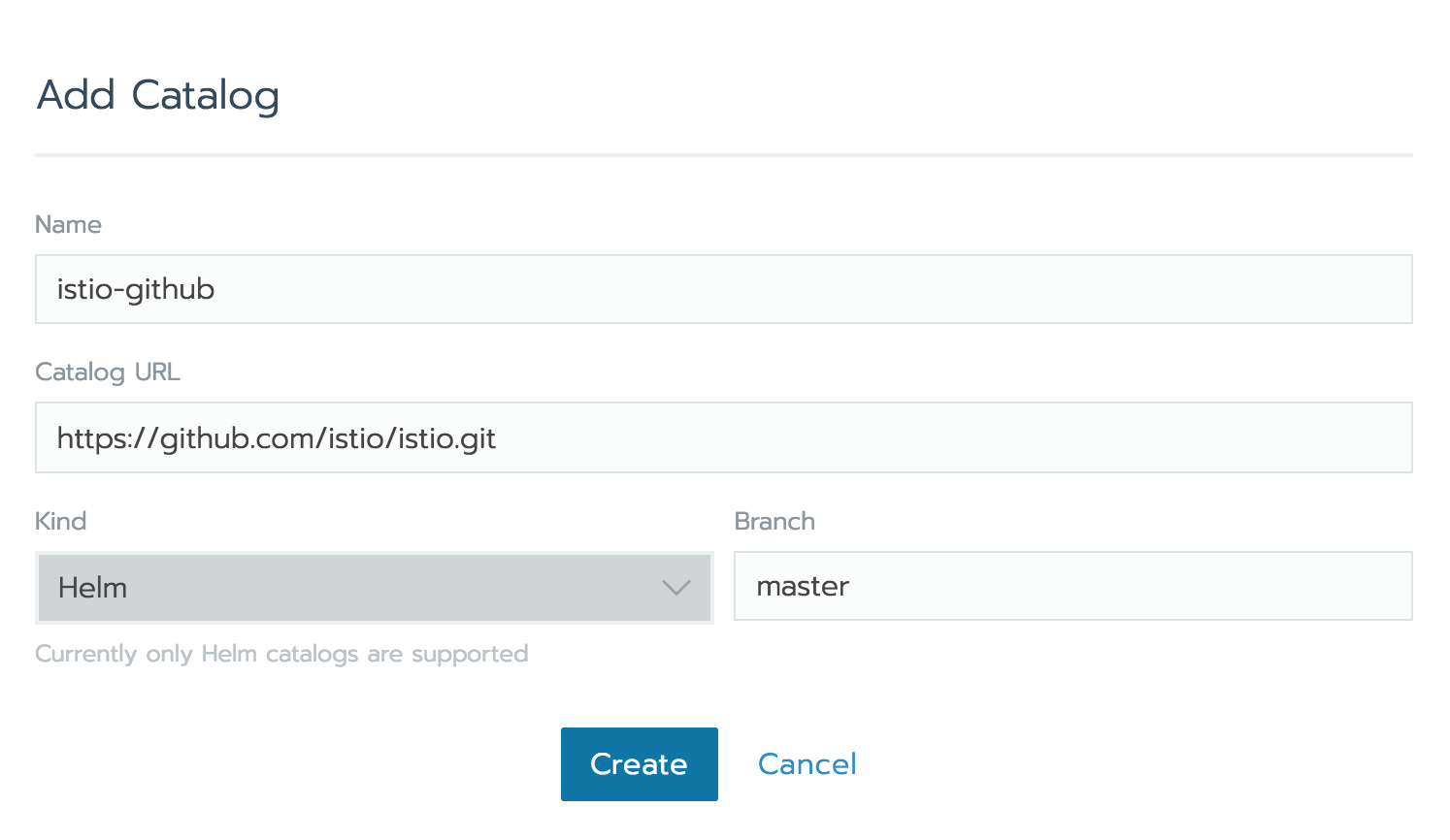1450x840 pixels.
Task: Click the Name field label
Action: pyautogui.click(x=68, y=224)
